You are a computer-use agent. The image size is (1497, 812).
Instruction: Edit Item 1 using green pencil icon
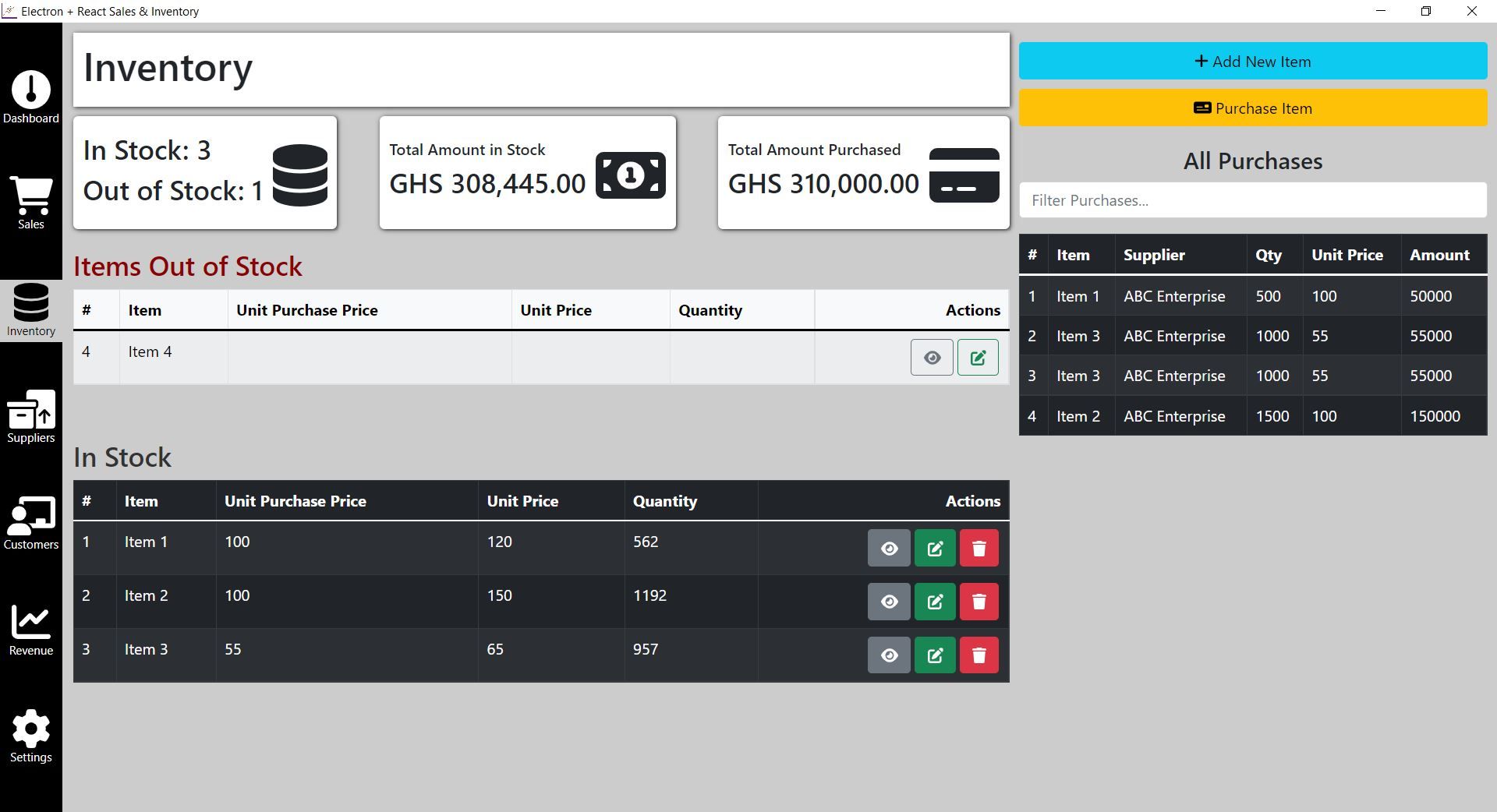click(934, 549)
